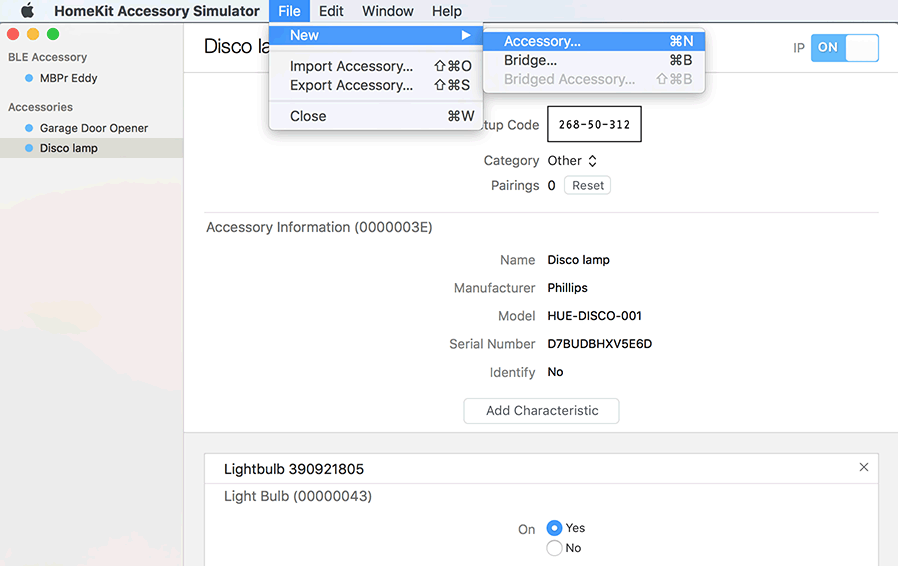Image resolution: width=898 pixels, height=566 pixels.
Task: Set light bulb On to Yes
Action: 554,528
